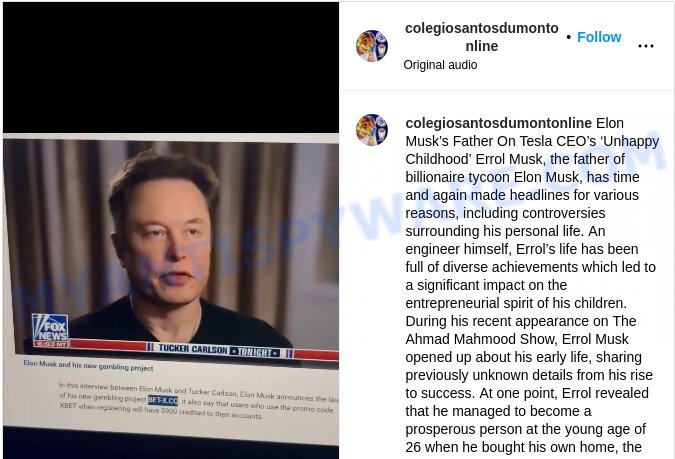
Task: Click the highlighted BET-X.CO text
Action: pos(163,400)
